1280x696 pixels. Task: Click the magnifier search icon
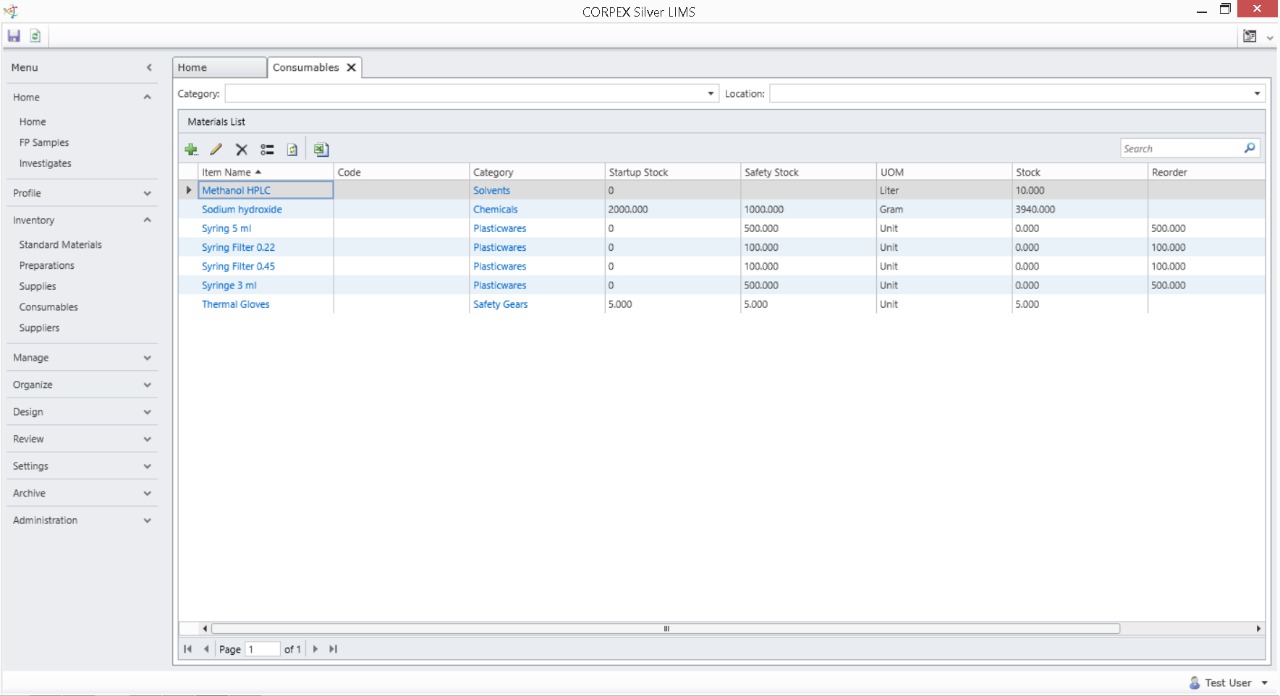pyautogui.click(x=1250, y=148)
